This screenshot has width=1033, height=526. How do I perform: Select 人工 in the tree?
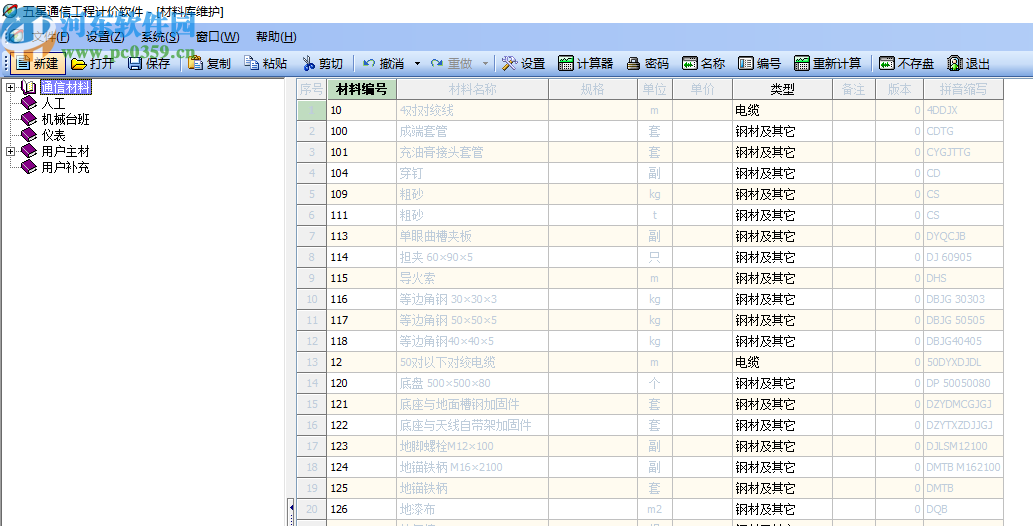pos(53,103)
